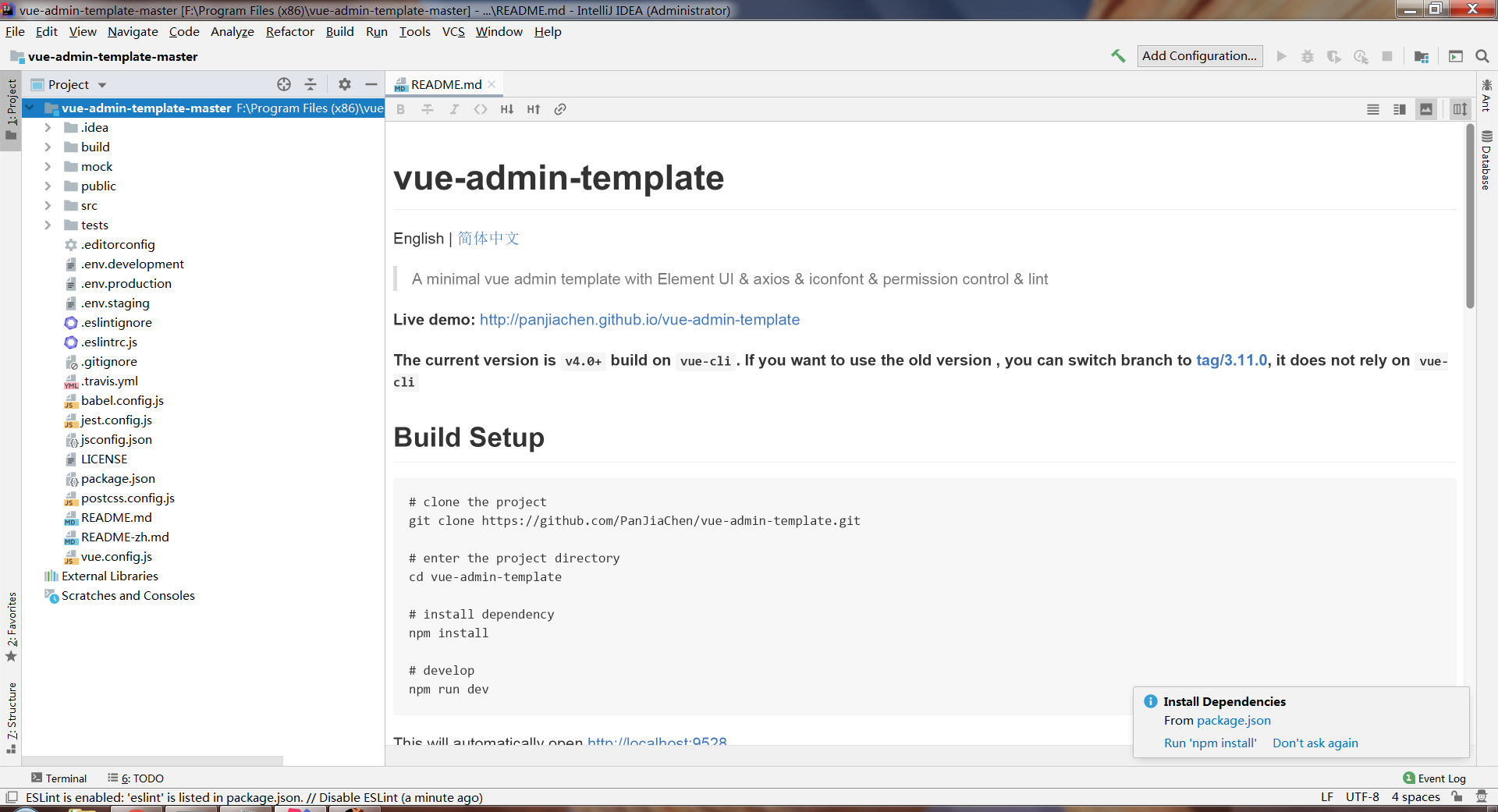Expand the mock folder

click(48, 166)
